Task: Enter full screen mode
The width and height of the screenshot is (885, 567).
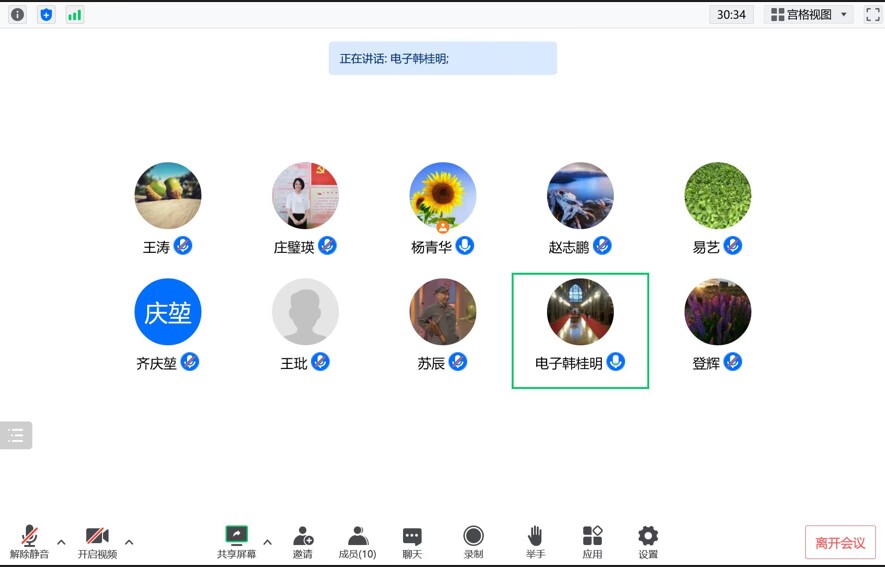Action: click(x=871, y=15)
